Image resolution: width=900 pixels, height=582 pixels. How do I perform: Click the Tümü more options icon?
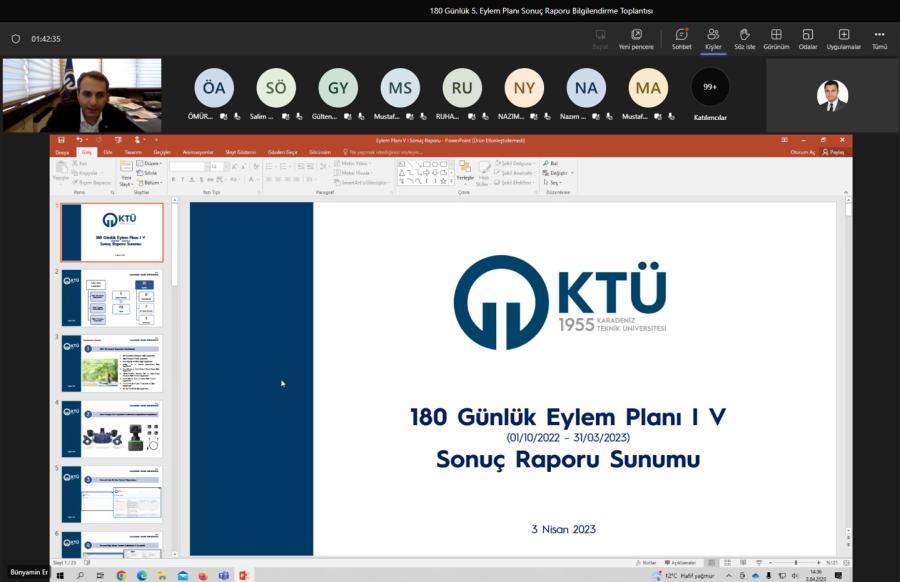(879, 38)
